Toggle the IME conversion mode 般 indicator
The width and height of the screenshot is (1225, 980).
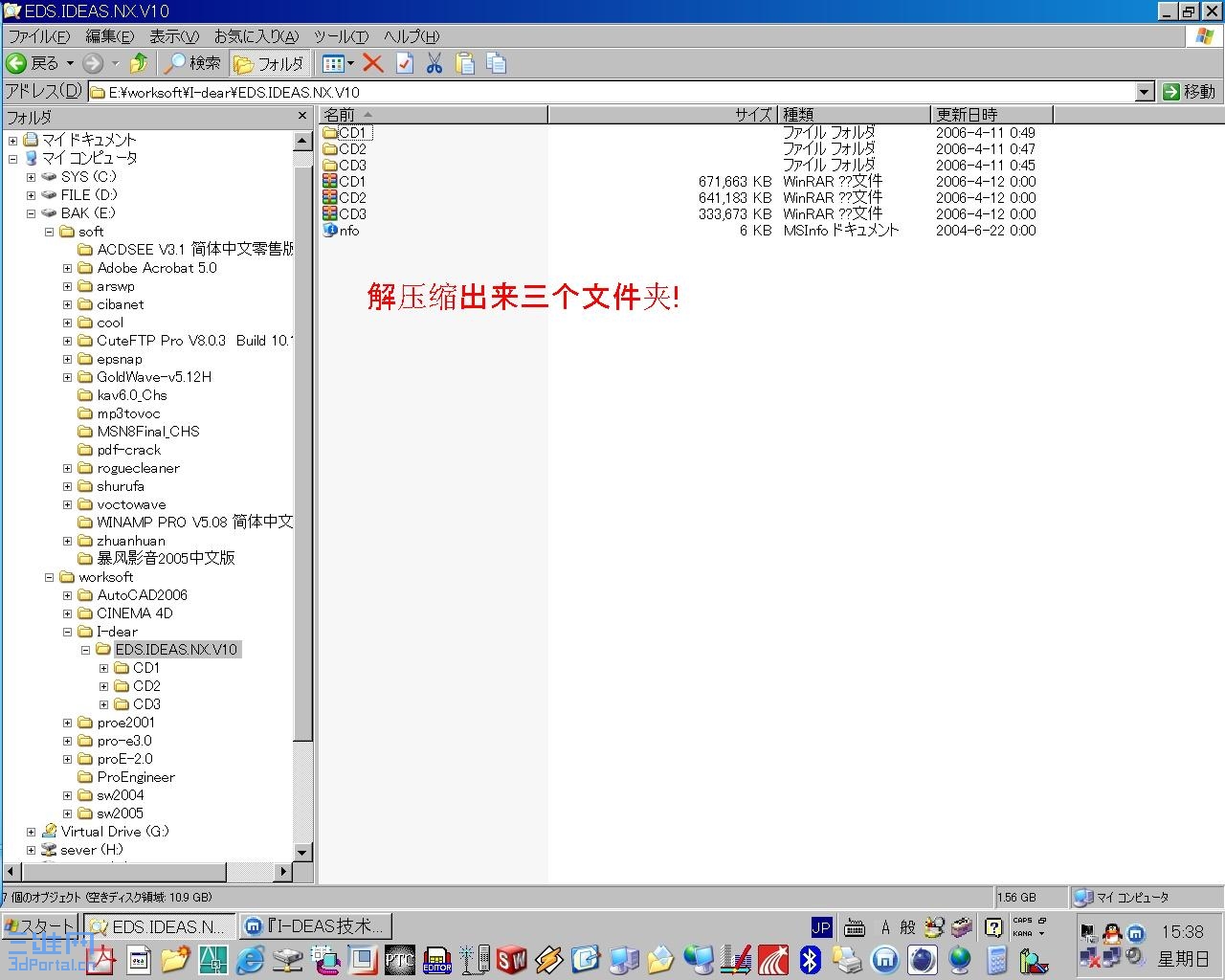[x=907, y=927]
